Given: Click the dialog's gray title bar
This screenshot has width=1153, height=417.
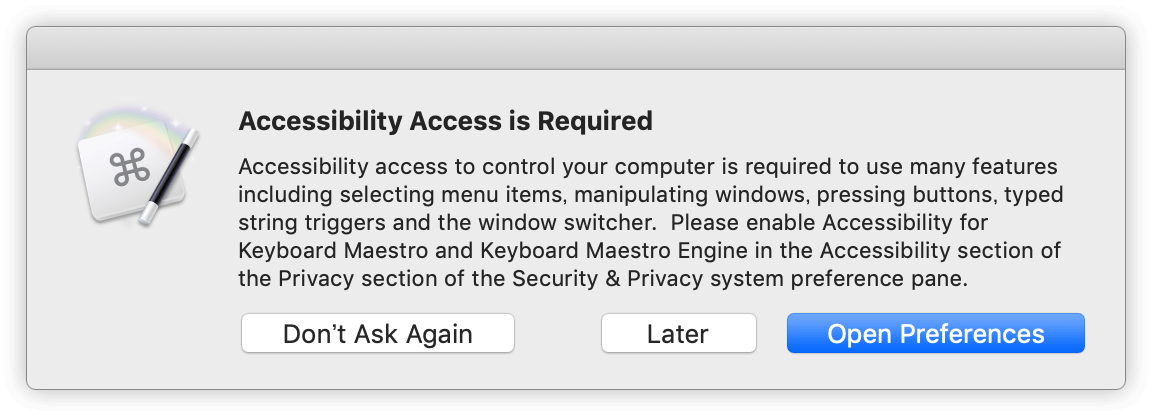Looking at the screenshot, I should click(x=576, y=49).
